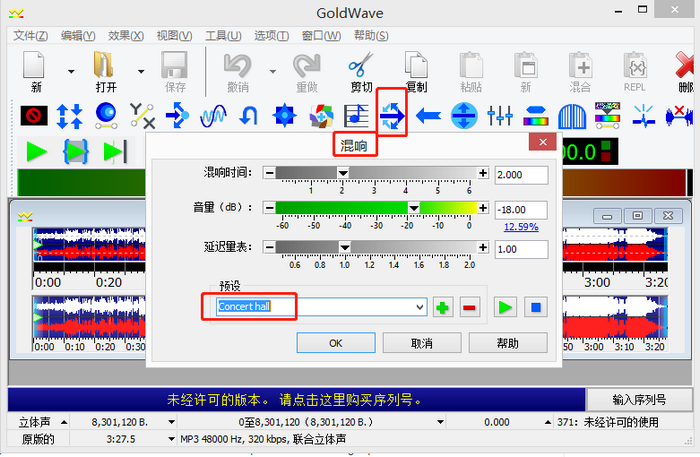The height and width of the screenshot is (457, 700).
Task: Click the blue gear effect icon
Action: click(x=285, y=116)
